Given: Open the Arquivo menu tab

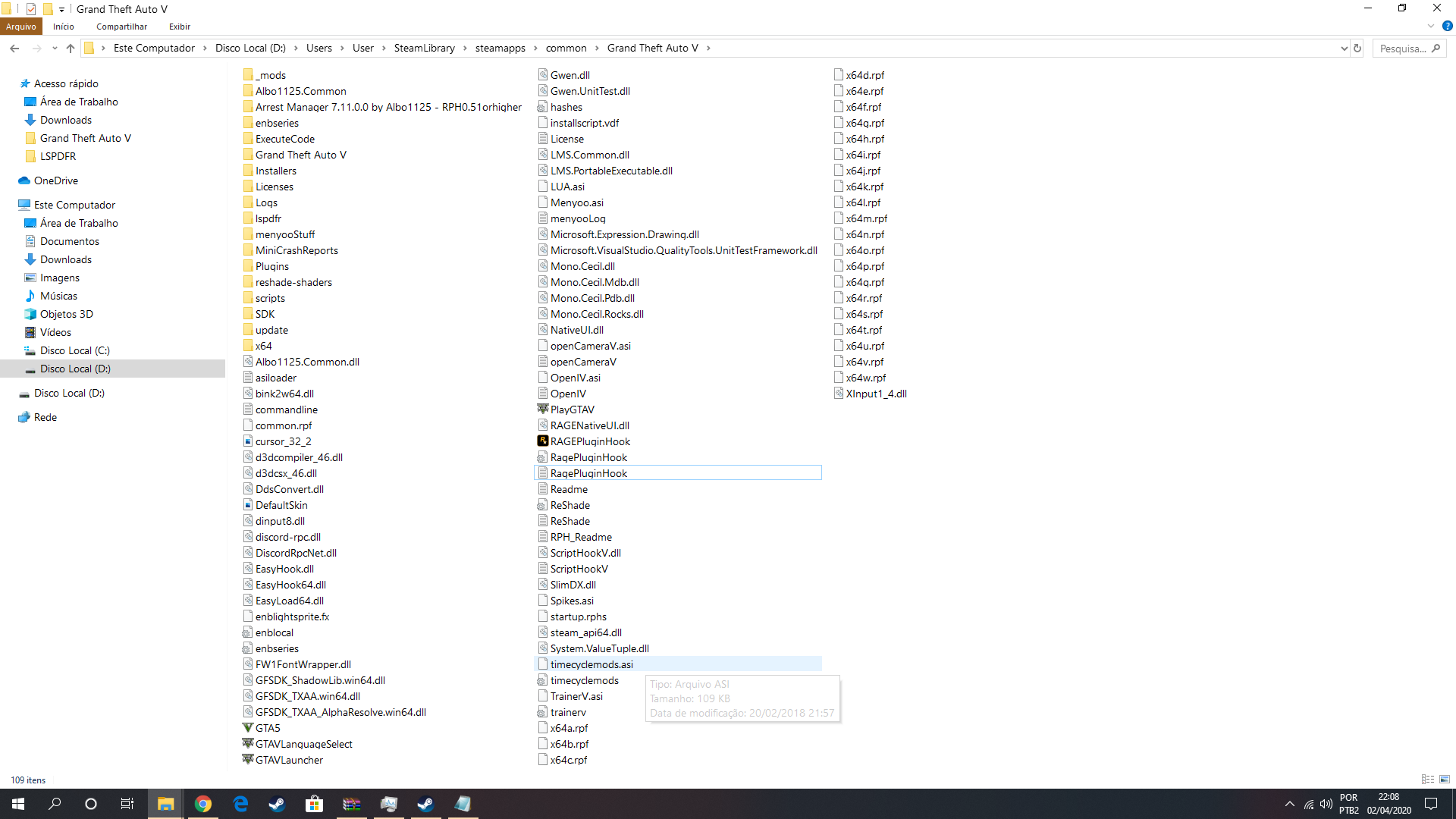Looking at the screenshot, I should (21, 27).
